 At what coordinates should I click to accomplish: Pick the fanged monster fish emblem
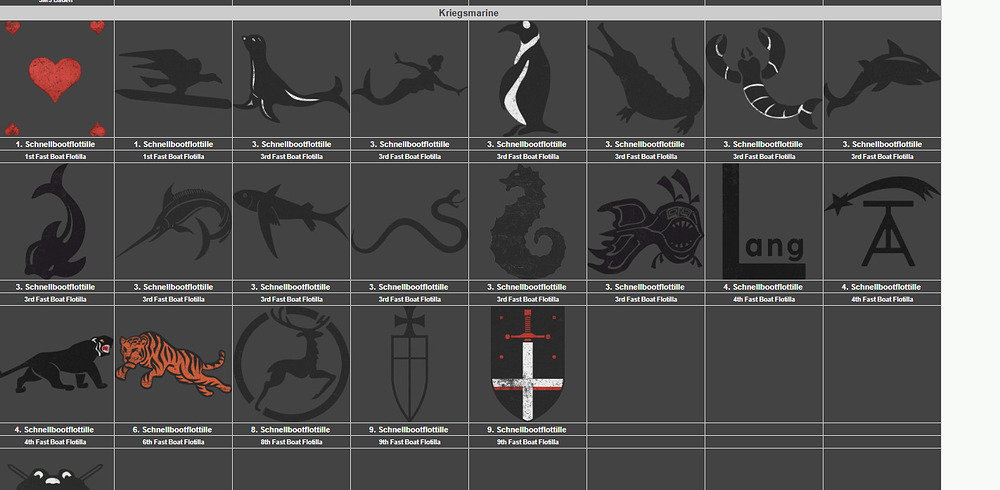pos(645,221)
